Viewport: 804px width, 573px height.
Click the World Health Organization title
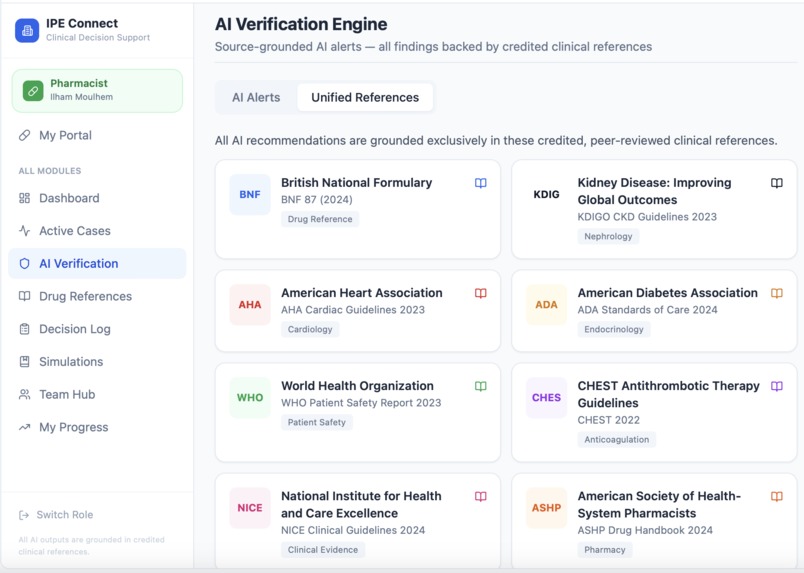point(357,386)
